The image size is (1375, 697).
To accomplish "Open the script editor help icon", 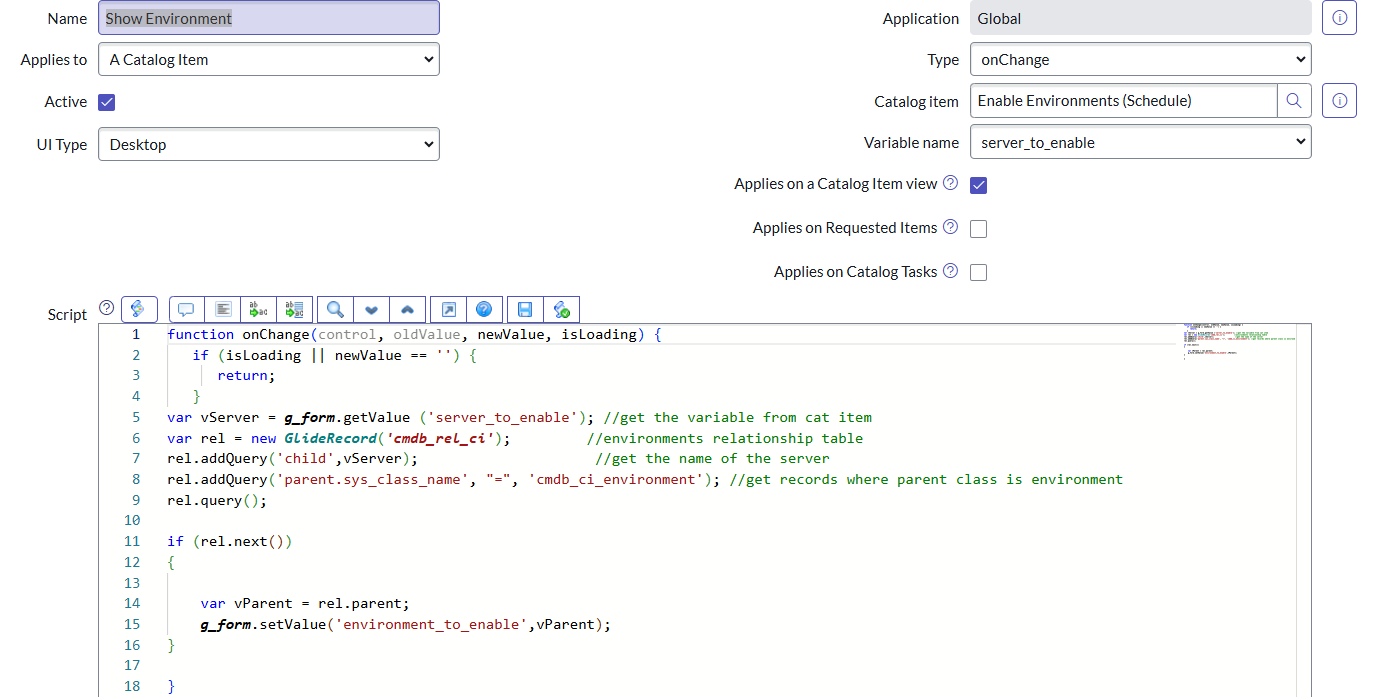I will (484, 310).
